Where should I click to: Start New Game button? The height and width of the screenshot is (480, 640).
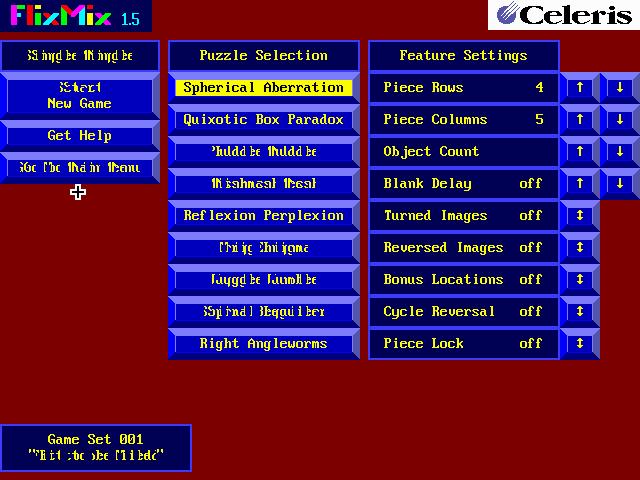tap(80, 96)
